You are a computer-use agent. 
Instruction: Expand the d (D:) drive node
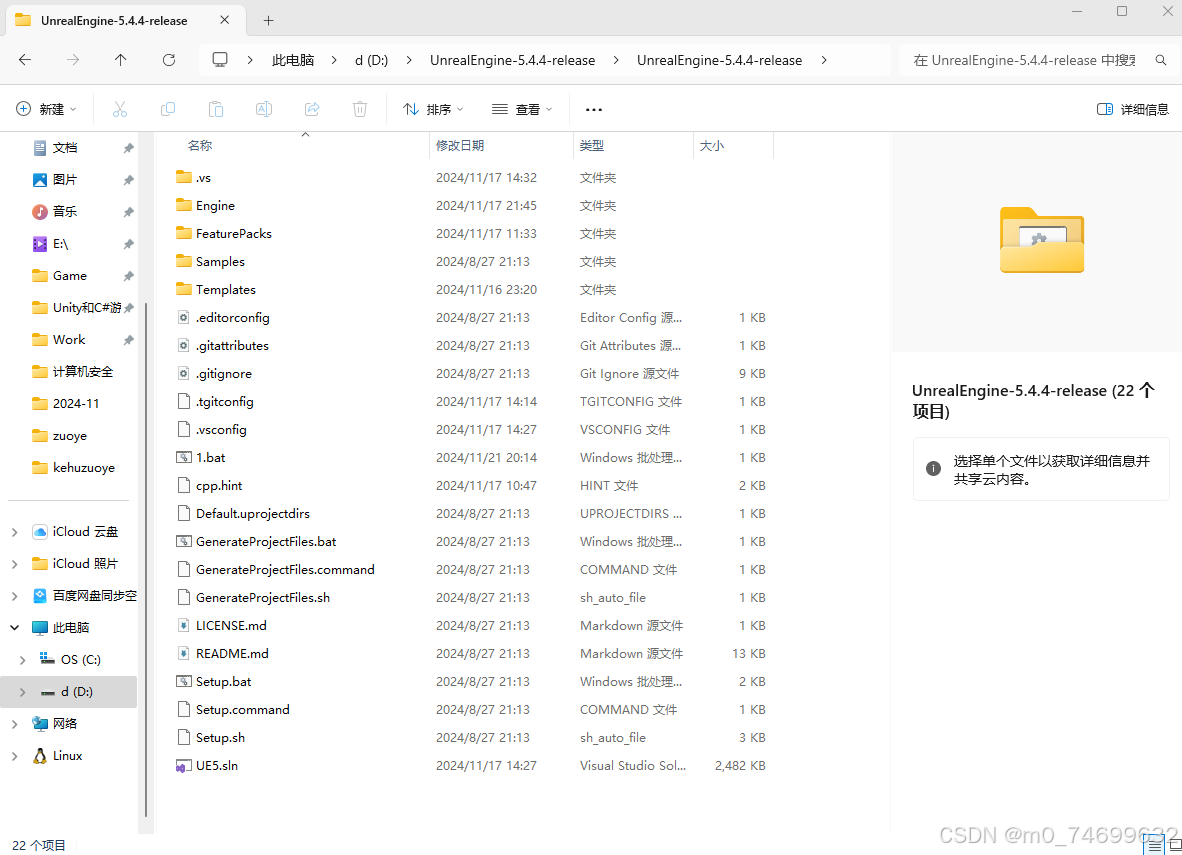point(23,692)
